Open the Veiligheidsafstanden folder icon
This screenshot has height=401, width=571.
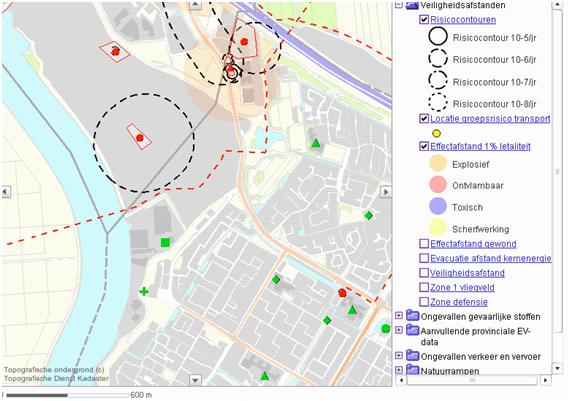[x=411, y=5]
